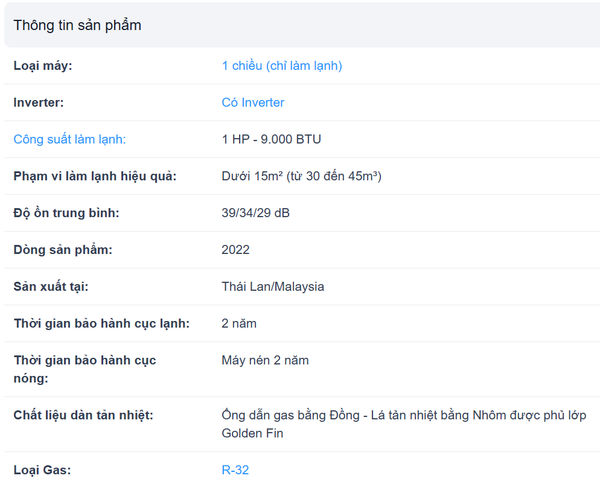600x482 pixels.
Task: Select the 'Thái Lan/Malaysia' origin text
Action: (x=273, y=287)
